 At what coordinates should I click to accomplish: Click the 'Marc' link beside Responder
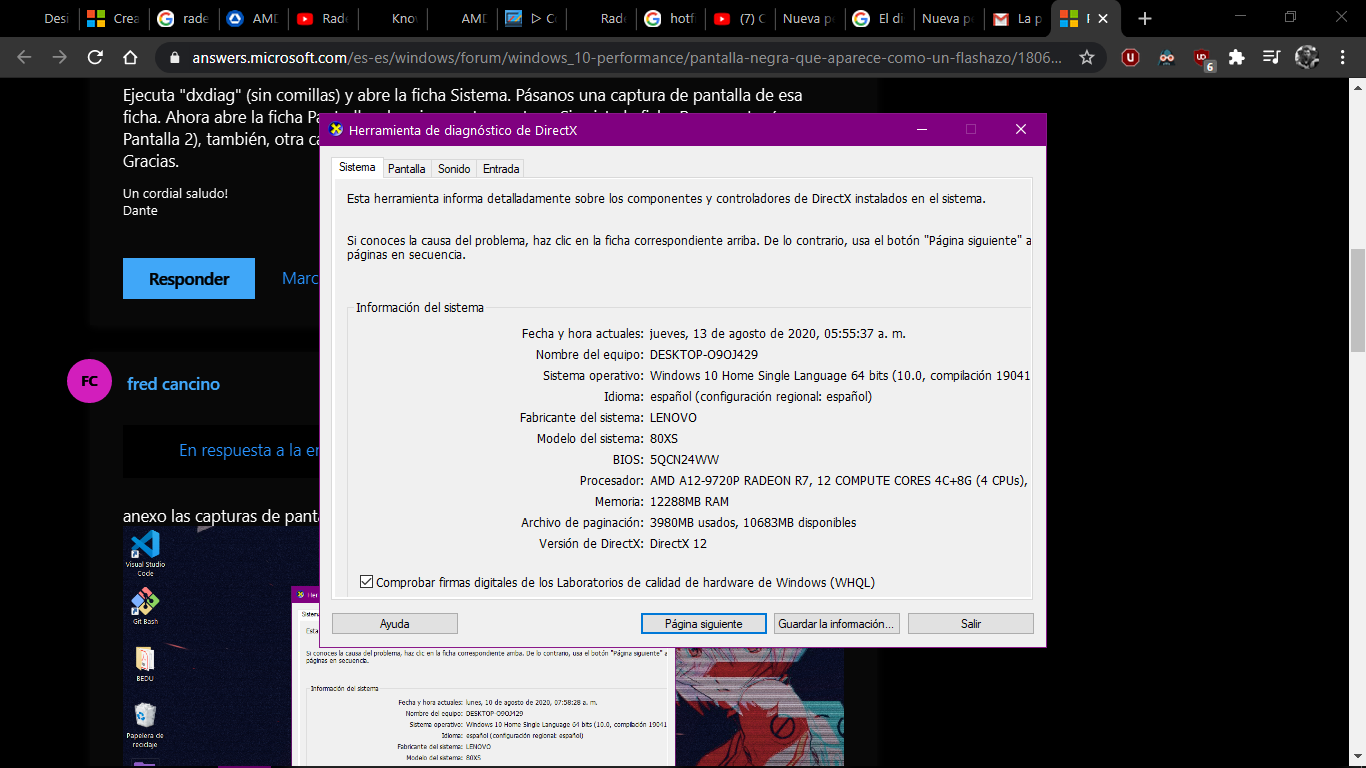[x=300, y=278]
